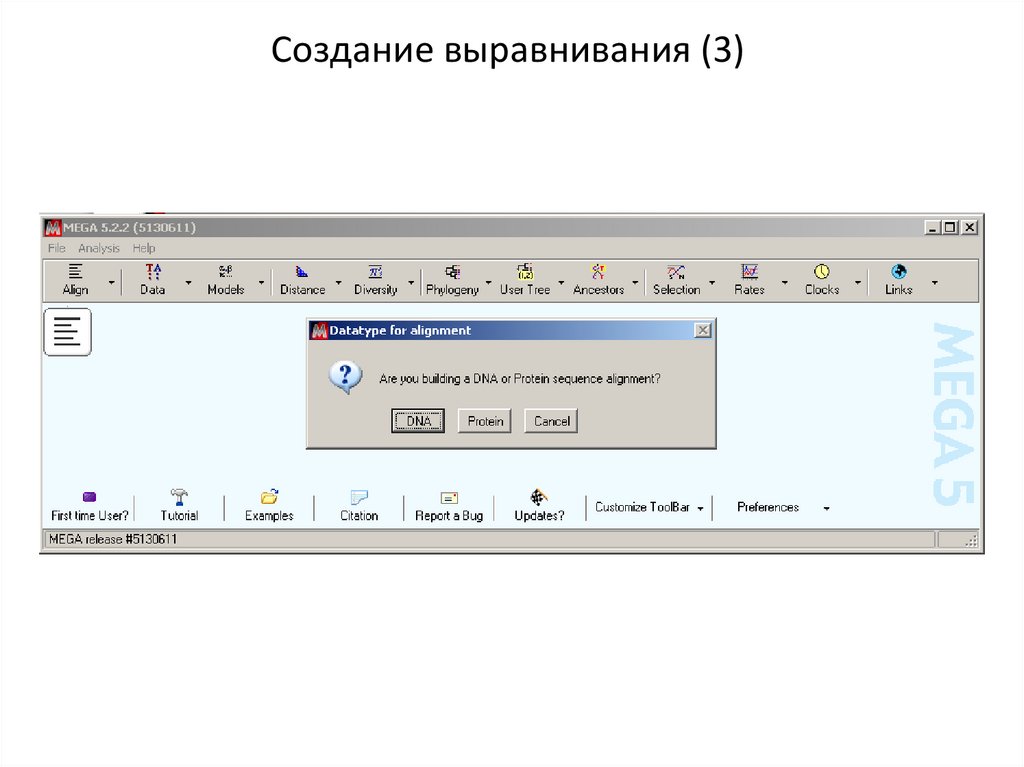
Task: Click the Report a Bug icon
Action: (449, 506)
